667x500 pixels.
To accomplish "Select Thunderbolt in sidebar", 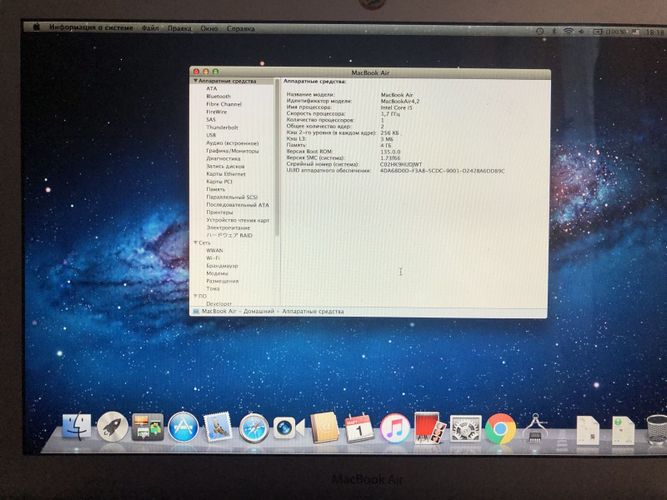I will (x=222, y=127).
